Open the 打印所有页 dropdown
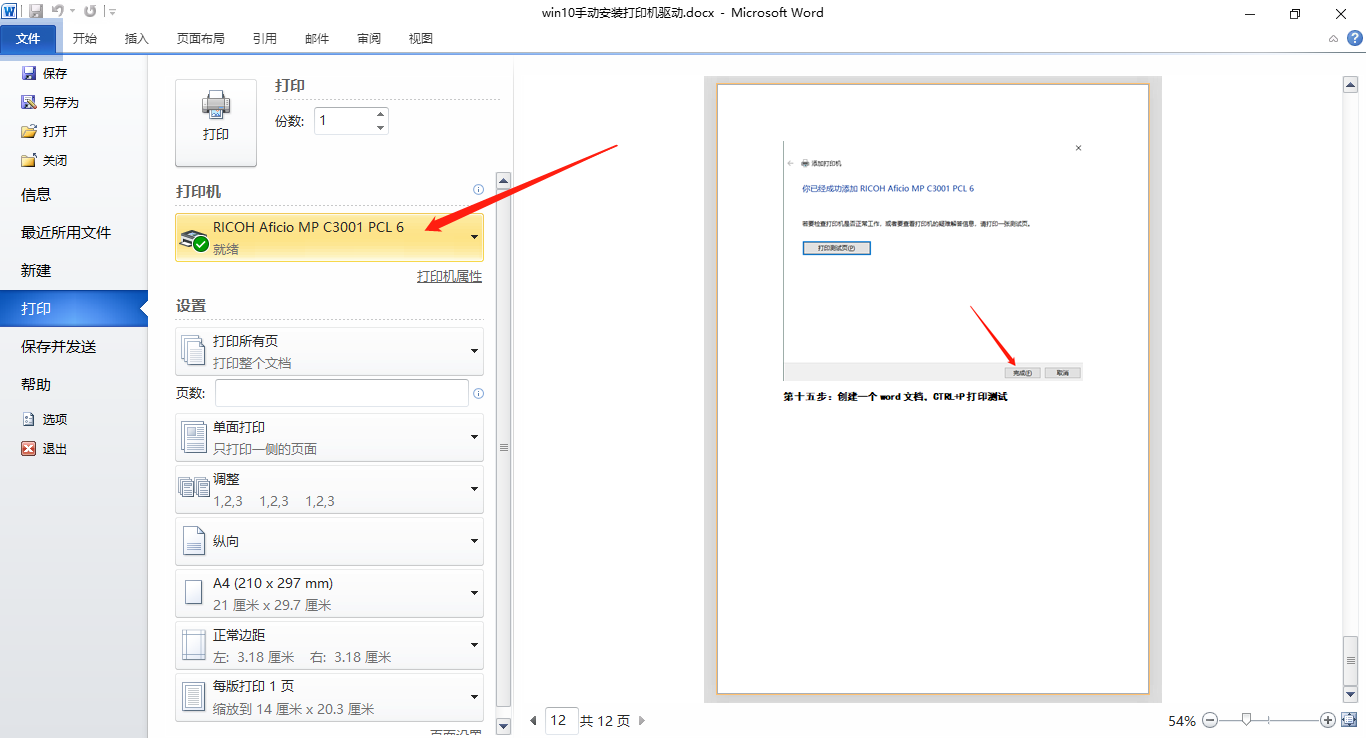The height and width of the screenshot is (738, 1366). (x=329, y=351)
